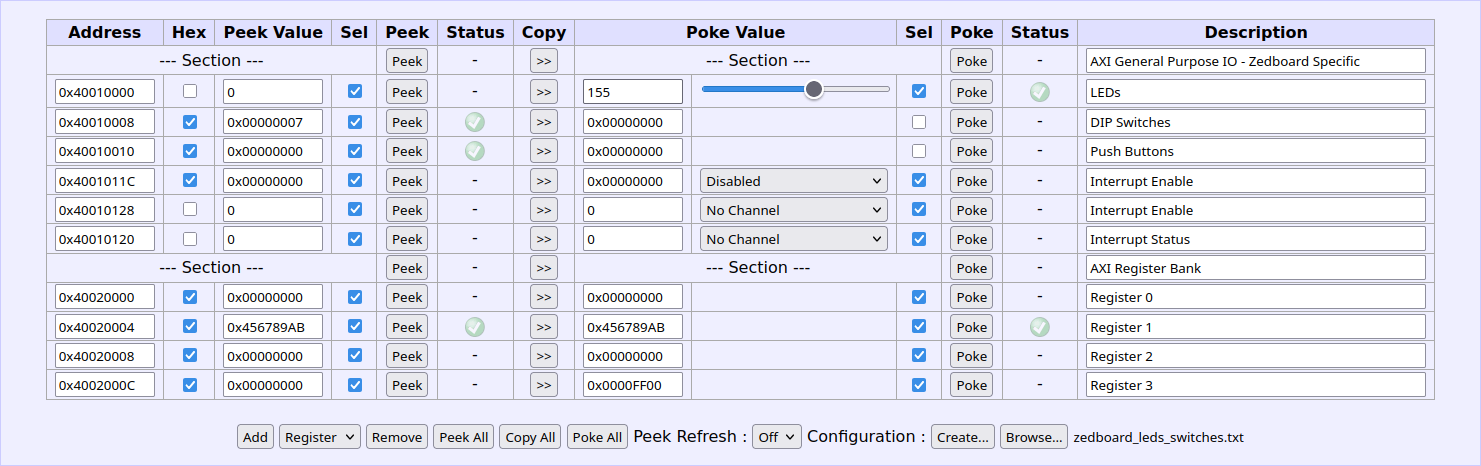
Task: Click the copy arrow for Push Buttons row
Action: point(543,151)
